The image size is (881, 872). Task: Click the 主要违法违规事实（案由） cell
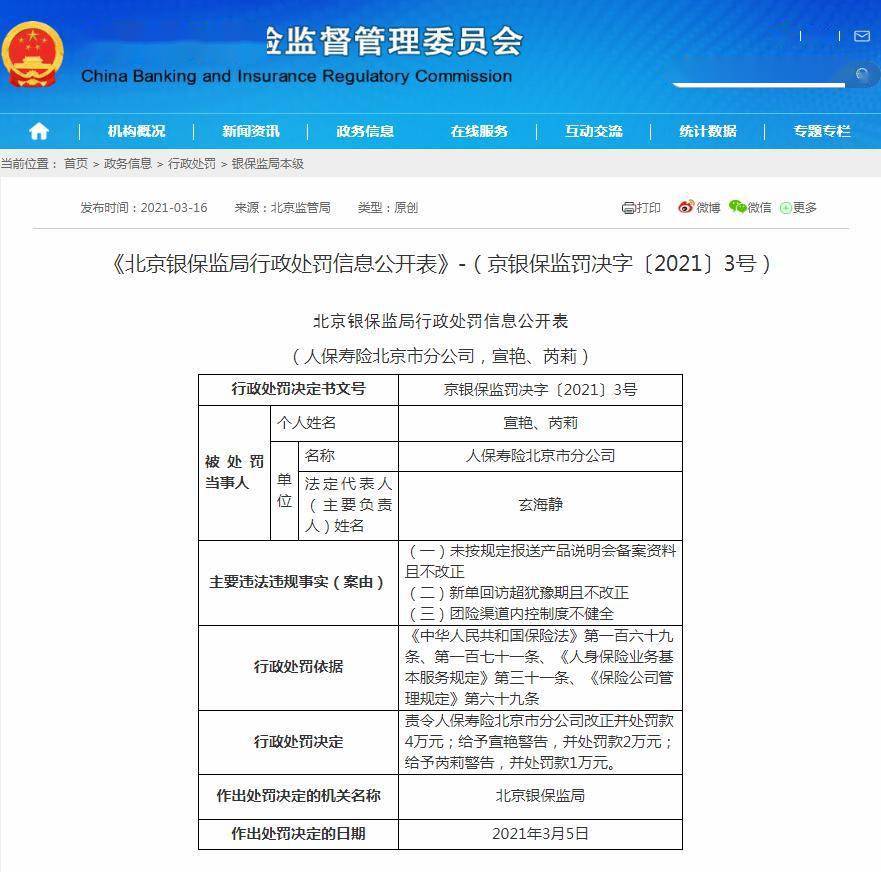[x=298, y=583]
